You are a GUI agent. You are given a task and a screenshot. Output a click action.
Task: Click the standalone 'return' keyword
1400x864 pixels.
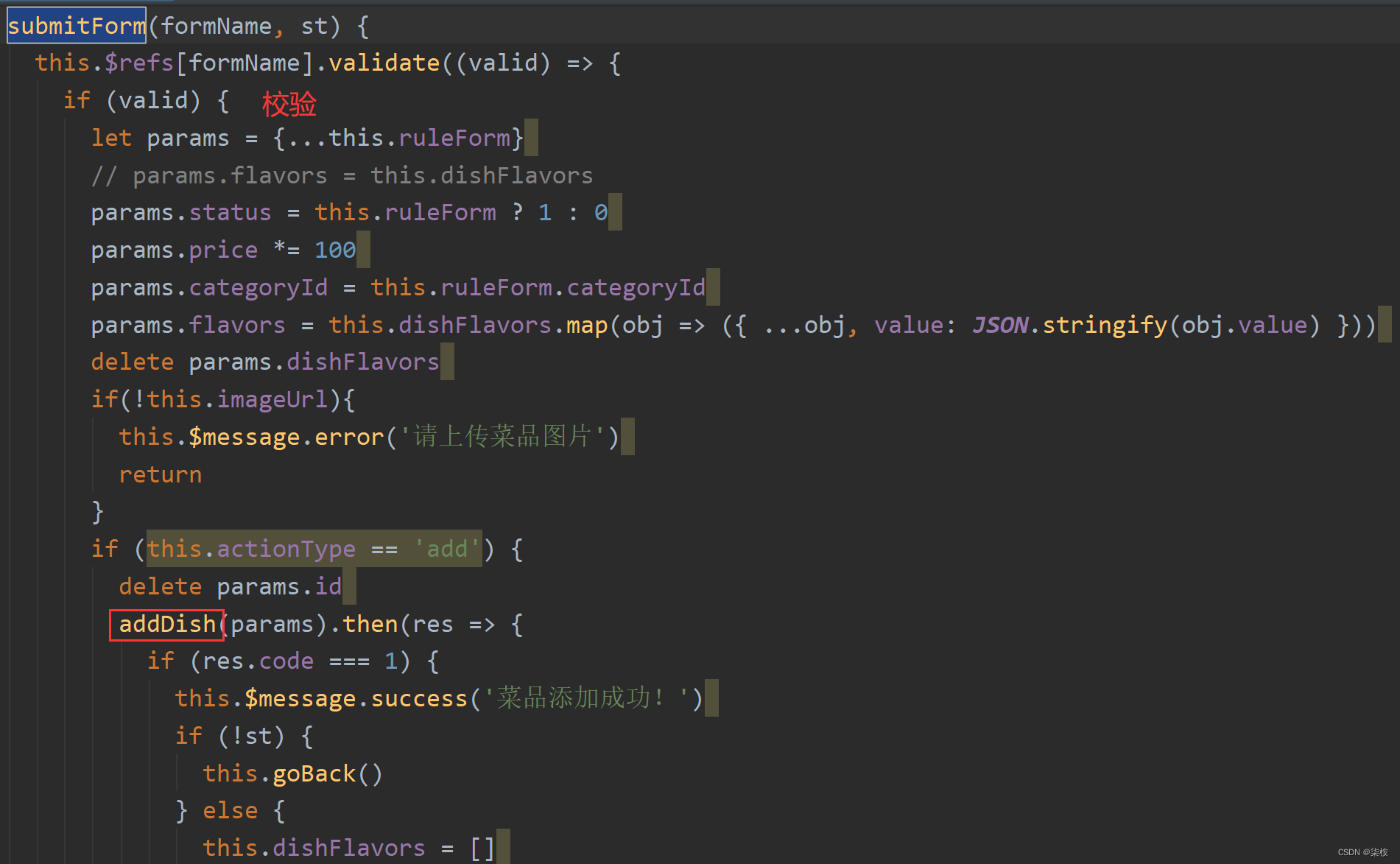pyautogui.click(x=160, y=474)
